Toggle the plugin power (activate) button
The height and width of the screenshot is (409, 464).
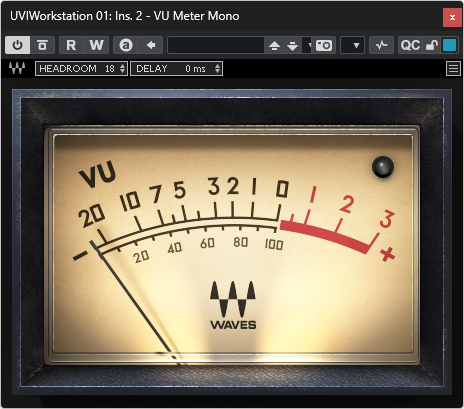click(17, 45)
